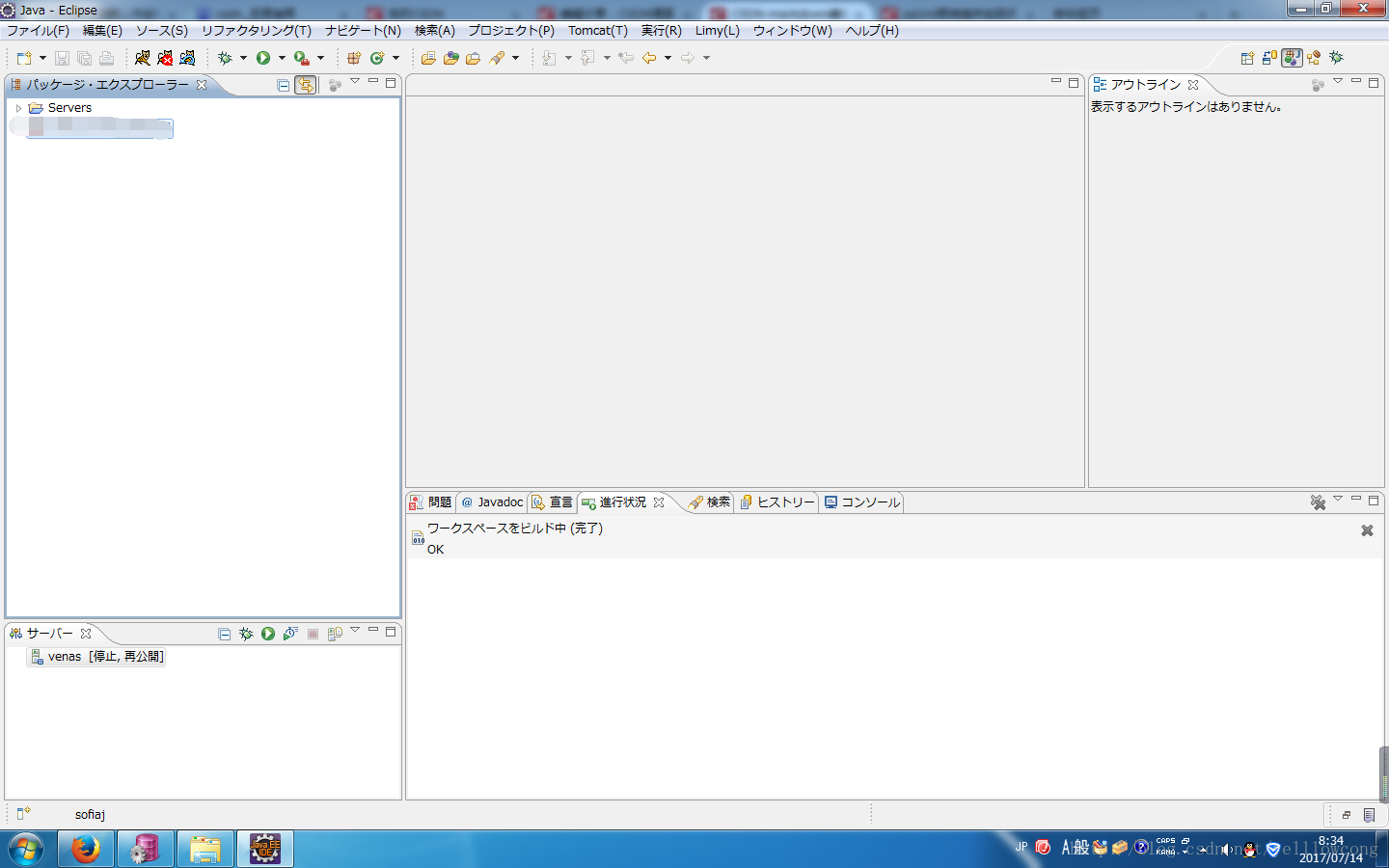Click the green Run button in main toolbar
Screen dimensions: 1389x868
tap(263, 58)
